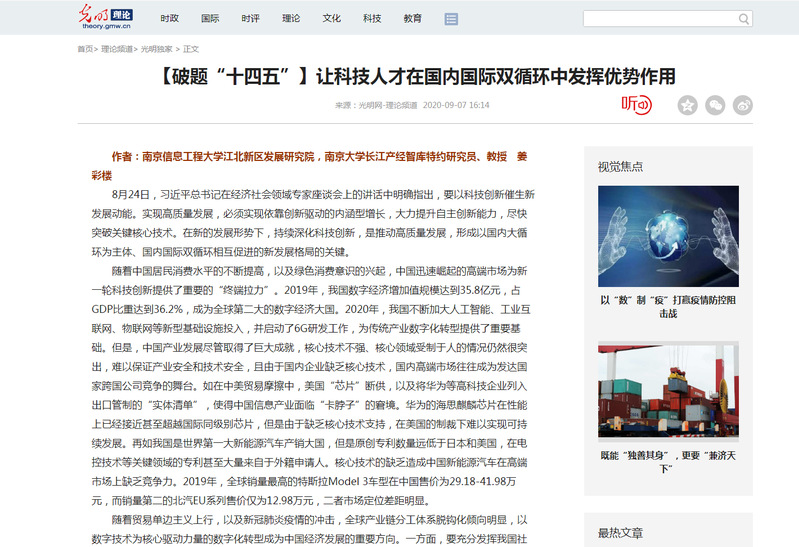The width and height of the screenshot is (799, 547).
Task: Open the 教育 navigation item
Action: [413, 19]
